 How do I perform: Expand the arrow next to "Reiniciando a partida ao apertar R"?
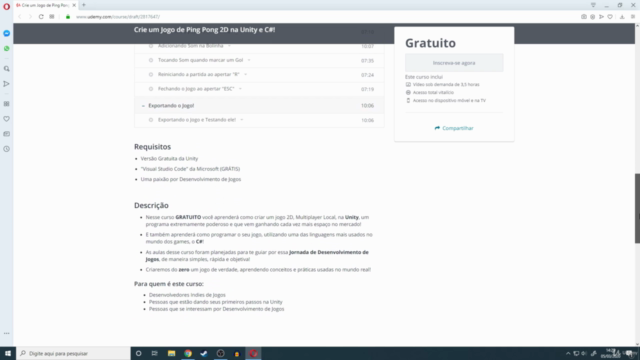(x=246, y=74)
